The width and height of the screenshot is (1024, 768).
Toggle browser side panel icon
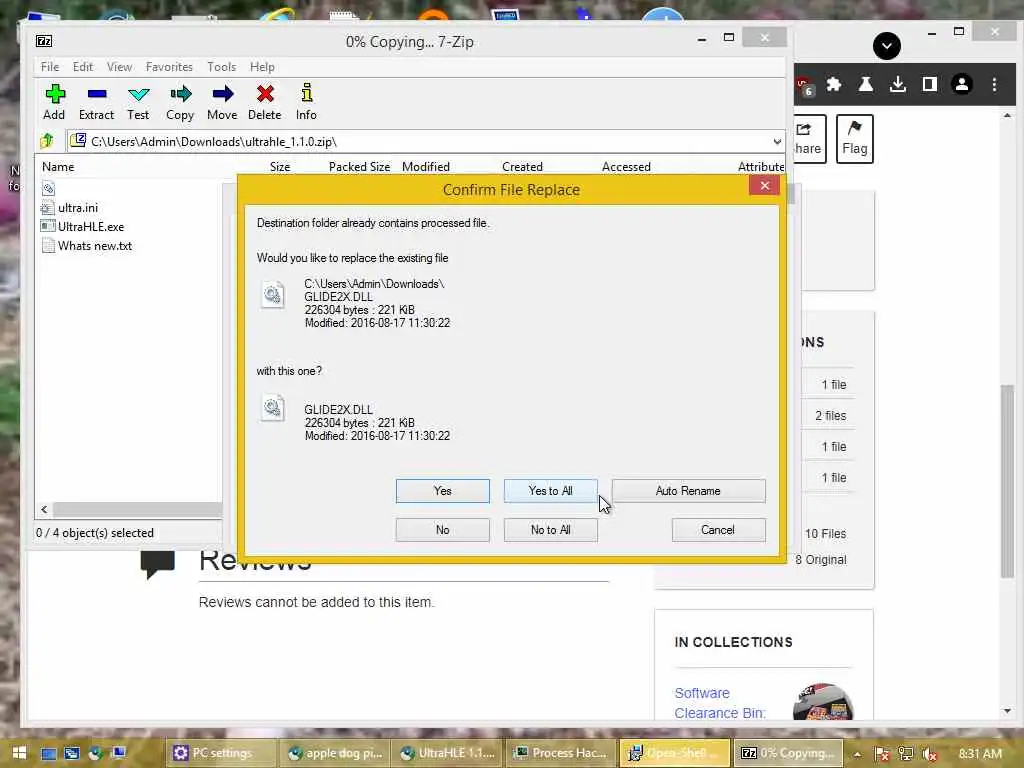click(929, 84)
